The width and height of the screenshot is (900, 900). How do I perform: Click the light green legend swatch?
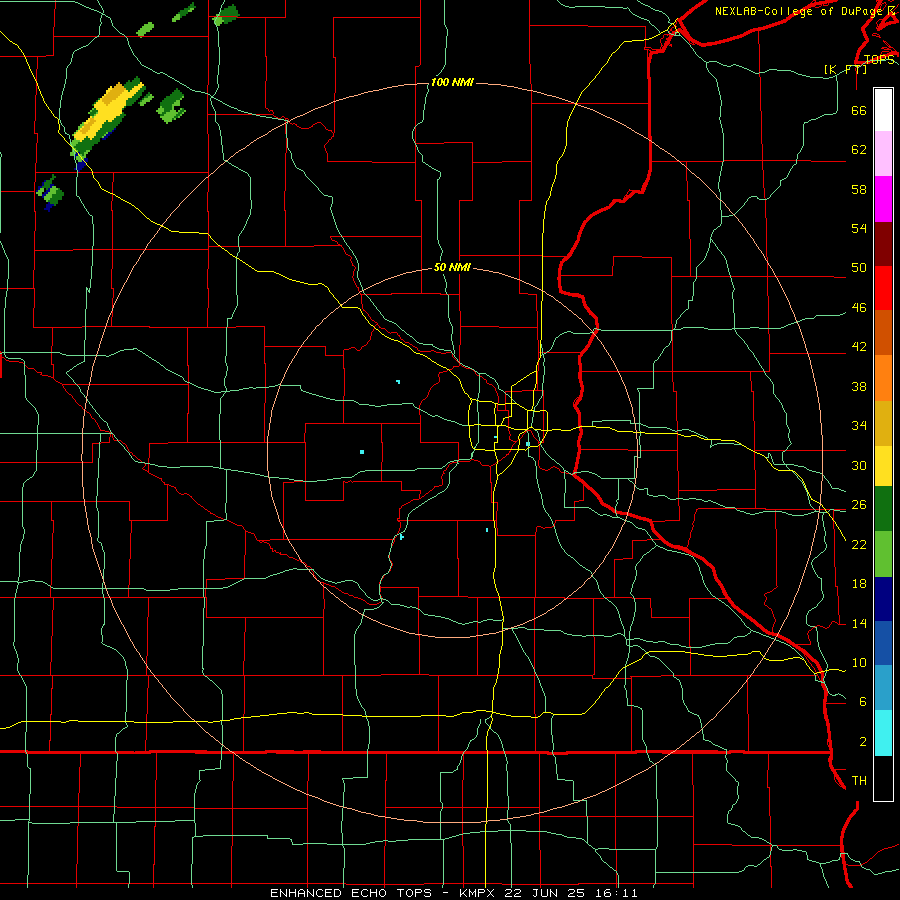(x=883, y=554)
